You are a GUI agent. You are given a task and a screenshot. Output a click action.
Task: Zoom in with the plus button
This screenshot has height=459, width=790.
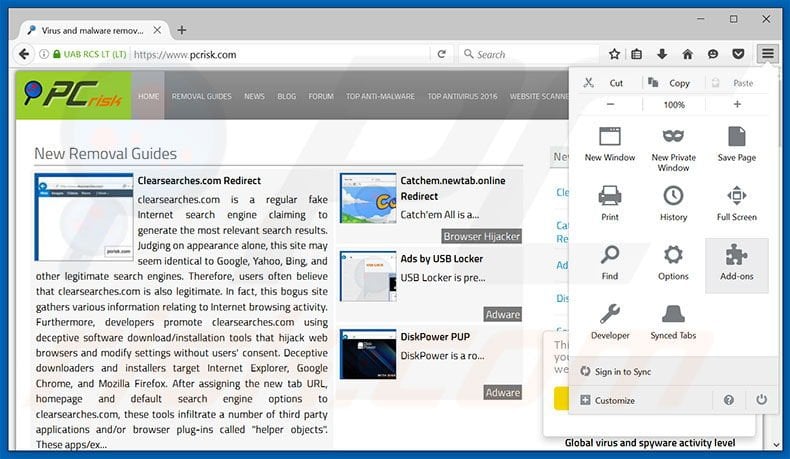(737, 104)
